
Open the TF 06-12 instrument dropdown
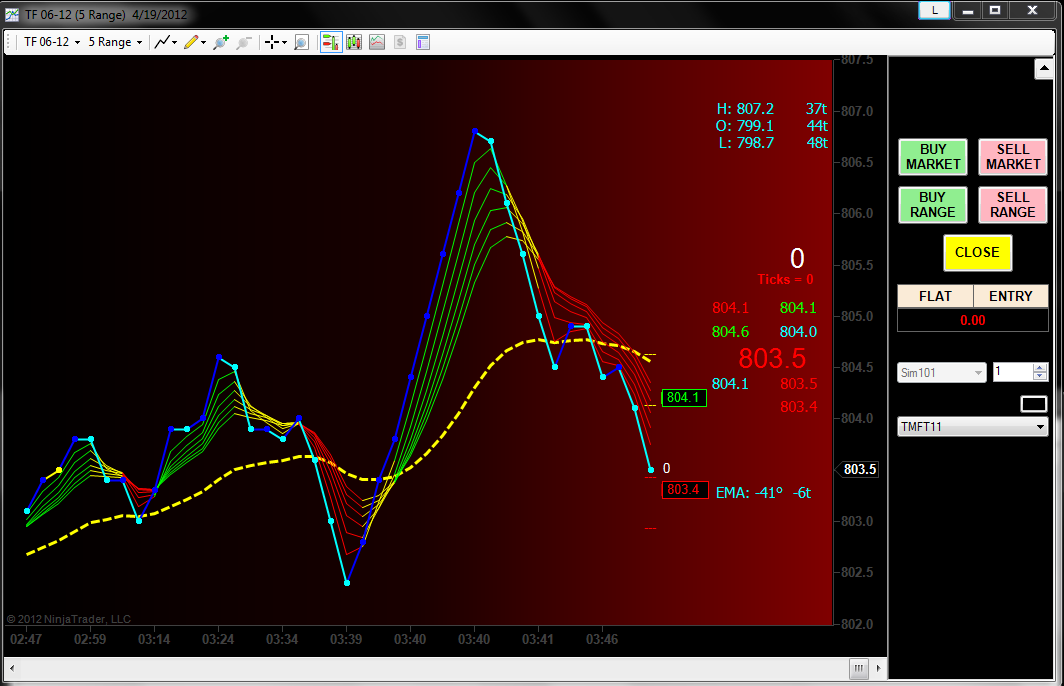pyautogui.click(x=52, y=42)
